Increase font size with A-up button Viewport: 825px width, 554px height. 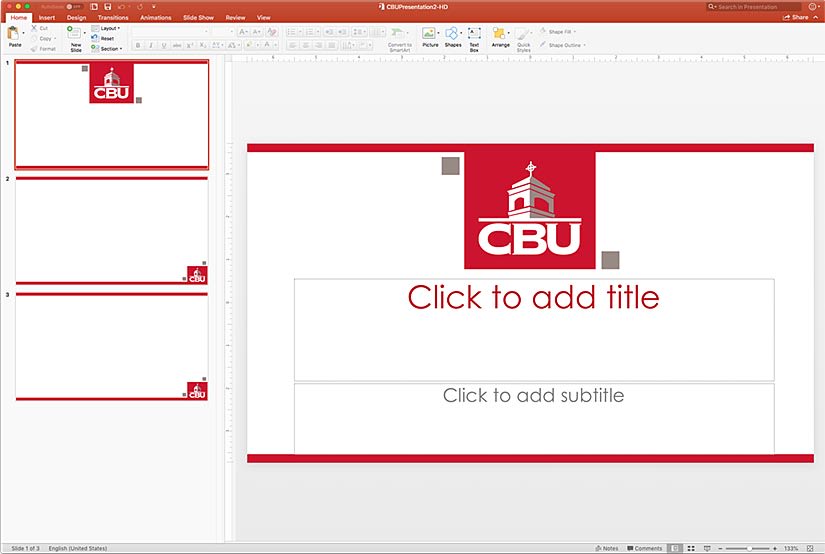click(x=243, y=32)
